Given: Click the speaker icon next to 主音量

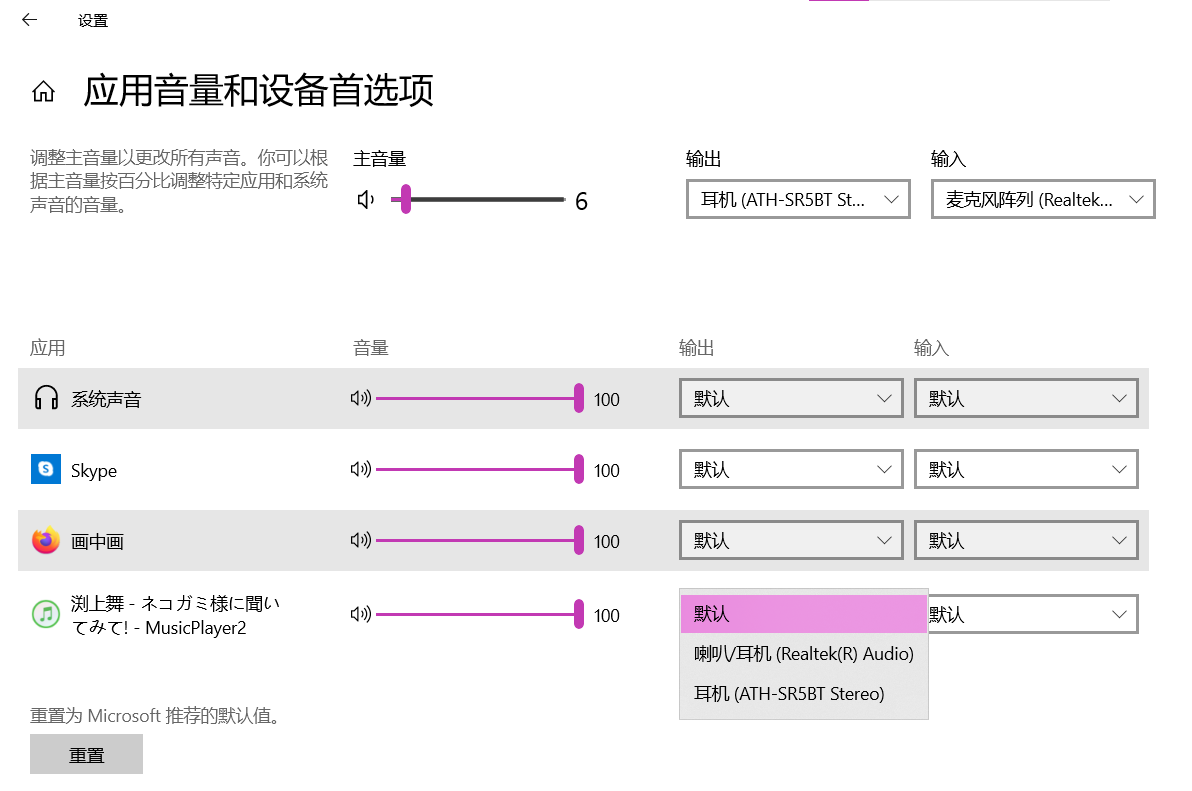Looking at the screenshot, I should (x=366, y=199).
